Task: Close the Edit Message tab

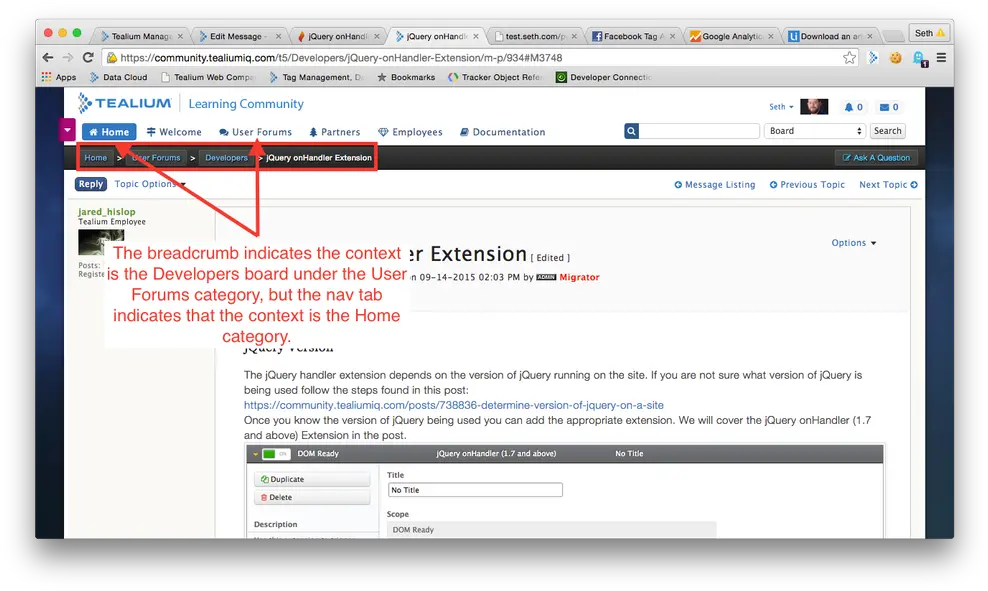Action: click(279, 37)
